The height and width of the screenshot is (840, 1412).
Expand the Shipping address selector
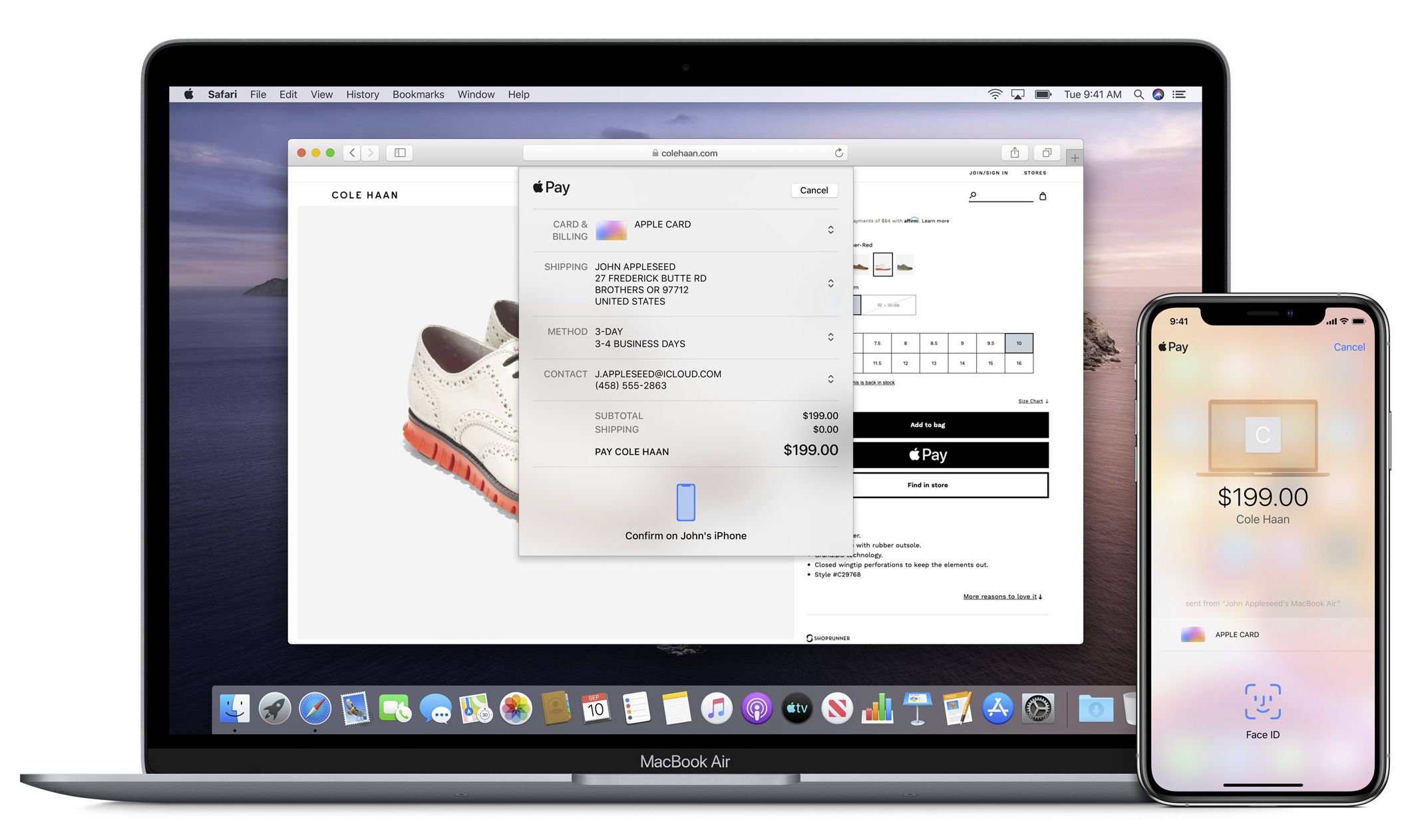[x=830, y=283]
